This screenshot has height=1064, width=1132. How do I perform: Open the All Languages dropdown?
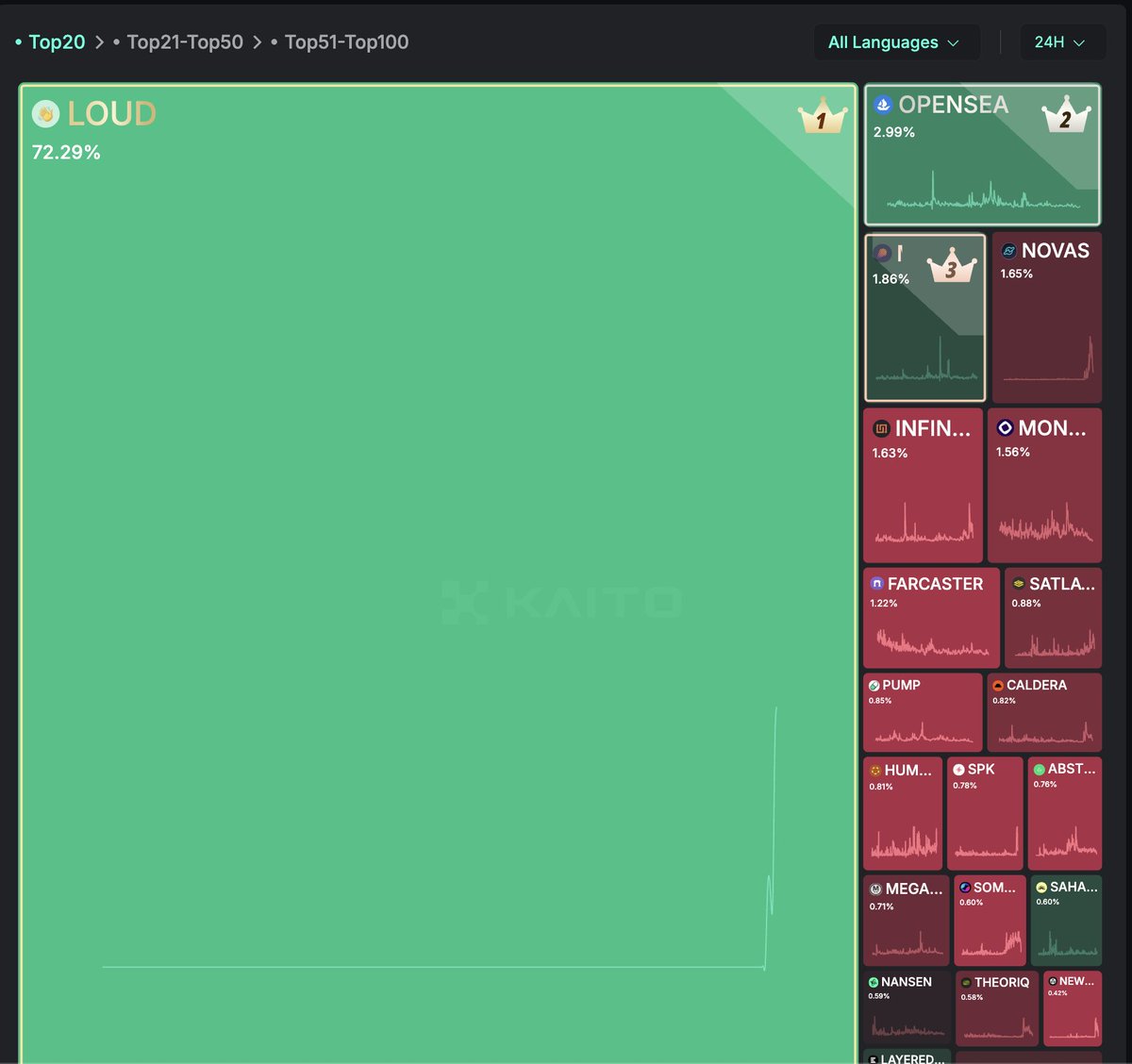point(896,42)
